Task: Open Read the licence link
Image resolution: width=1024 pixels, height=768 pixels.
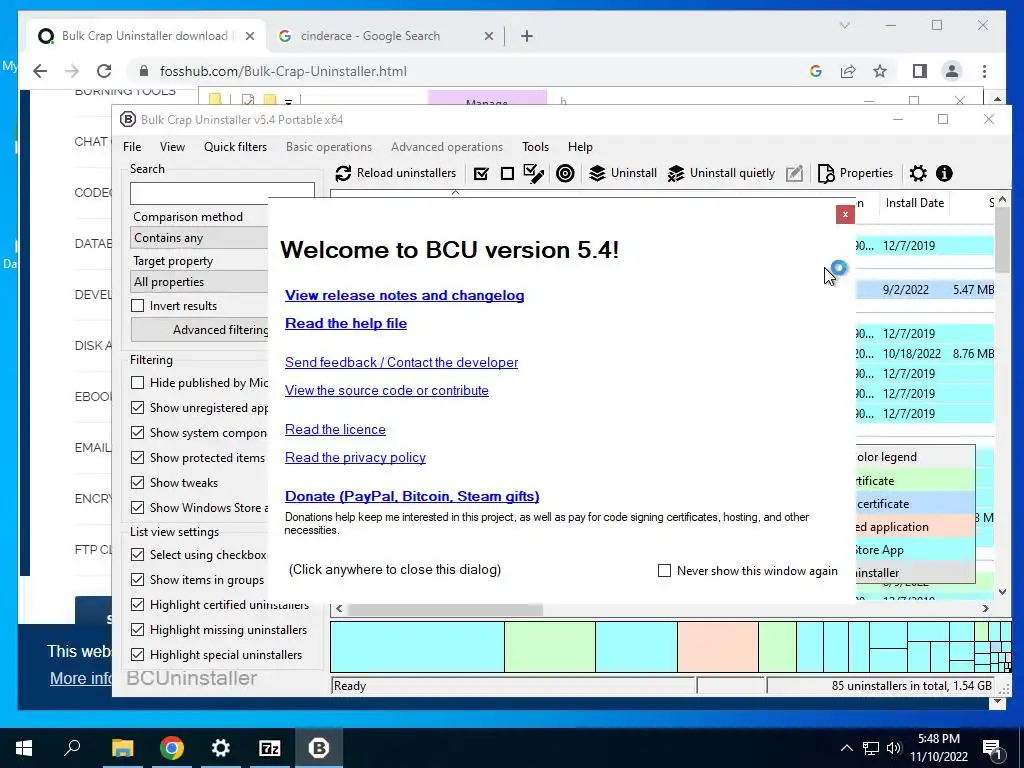Action: tap(335, 430)
